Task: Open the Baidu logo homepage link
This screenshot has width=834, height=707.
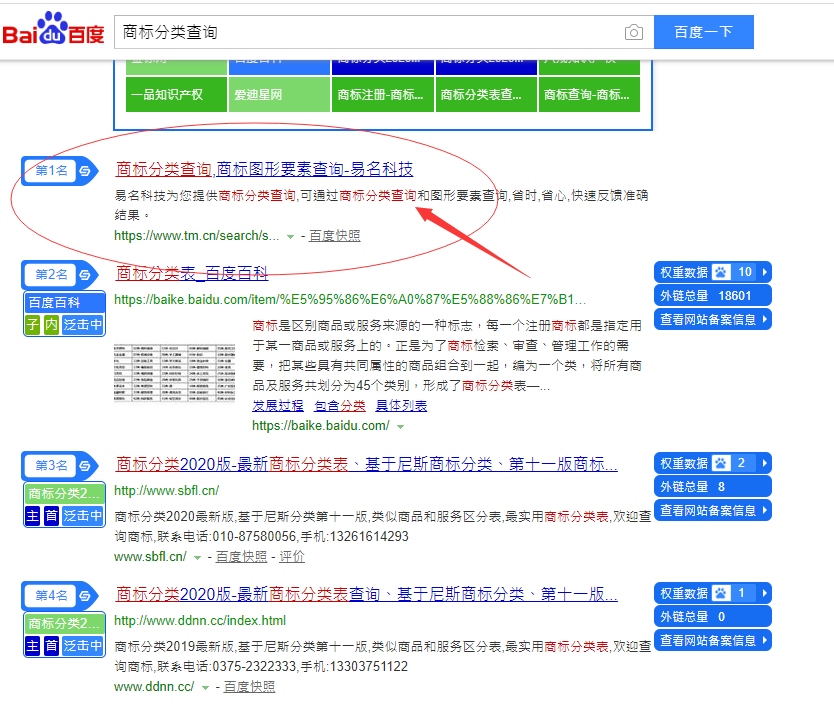Action: (x=53, y=29)
